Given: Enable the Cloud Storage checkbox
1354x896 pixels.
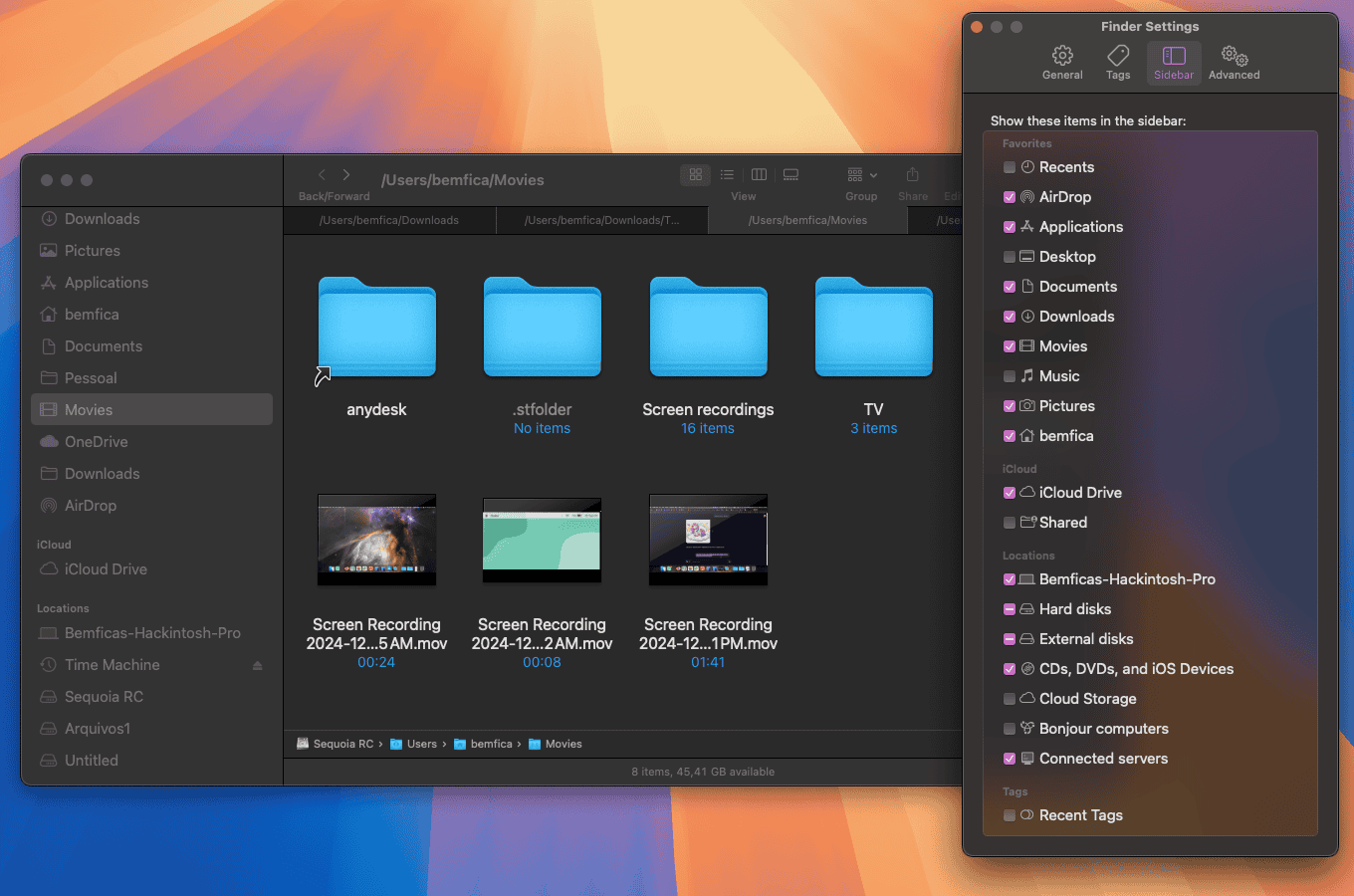Looking at the screenshot, I should tap(1010, 699).
